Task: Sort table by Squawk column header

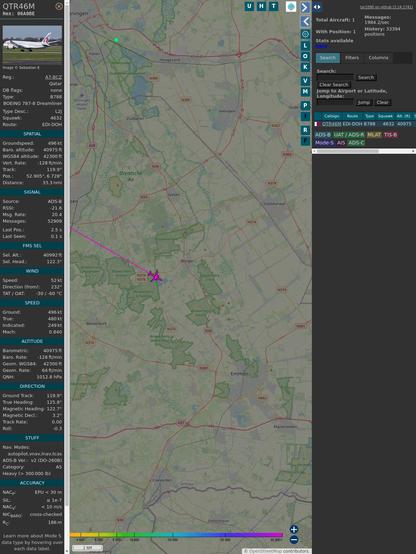Action: click(385, 116)
